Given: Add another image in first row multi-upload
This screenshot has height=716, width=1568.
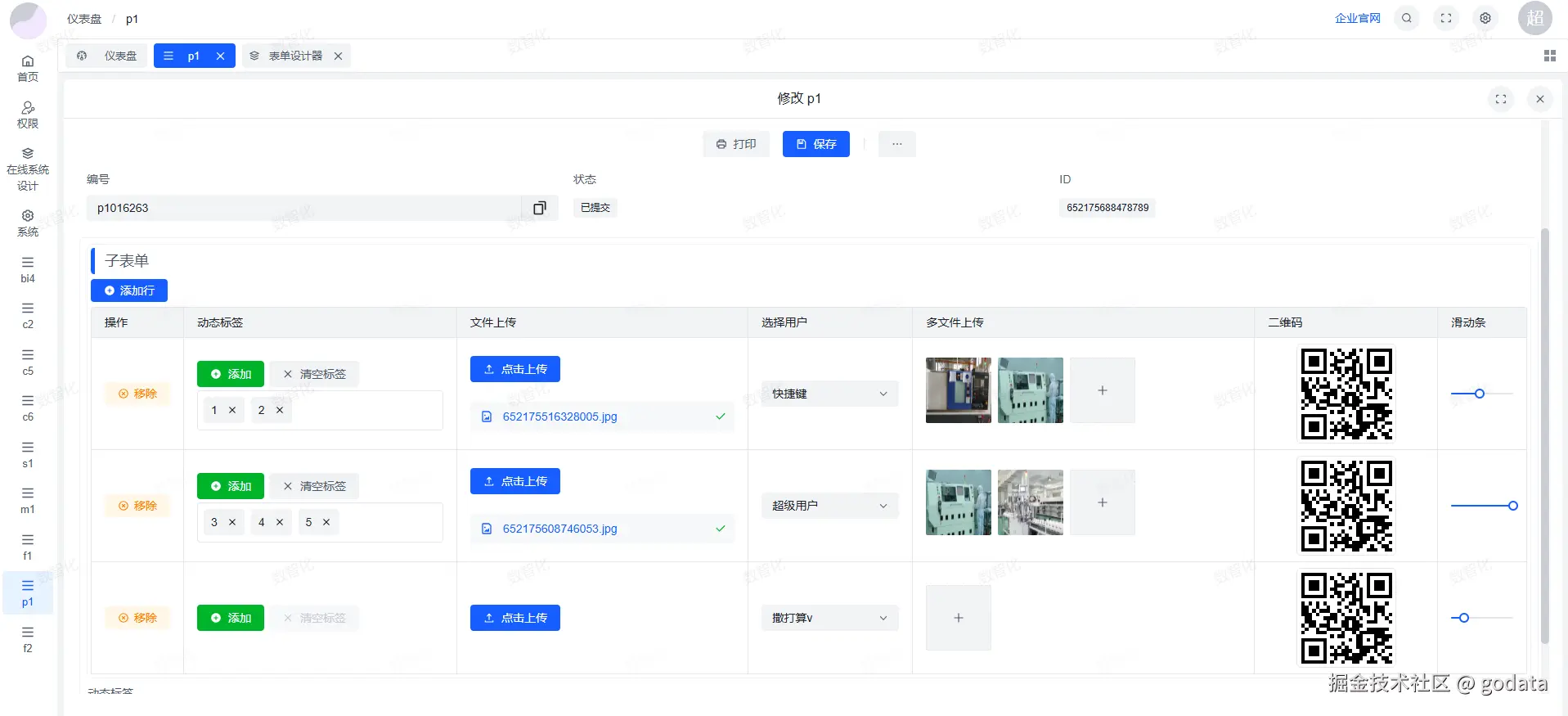Looking at the screenshot, I should point(1103,390).
